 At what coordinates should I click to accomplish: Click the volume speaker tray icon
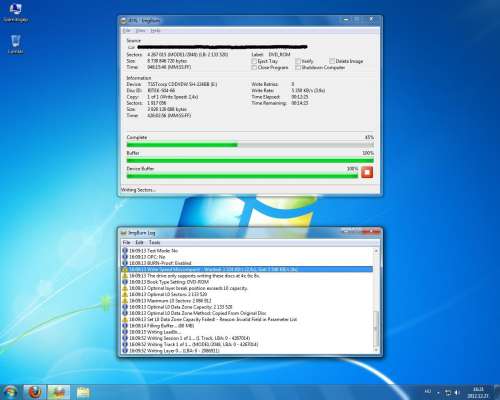[x=457, y=392]
